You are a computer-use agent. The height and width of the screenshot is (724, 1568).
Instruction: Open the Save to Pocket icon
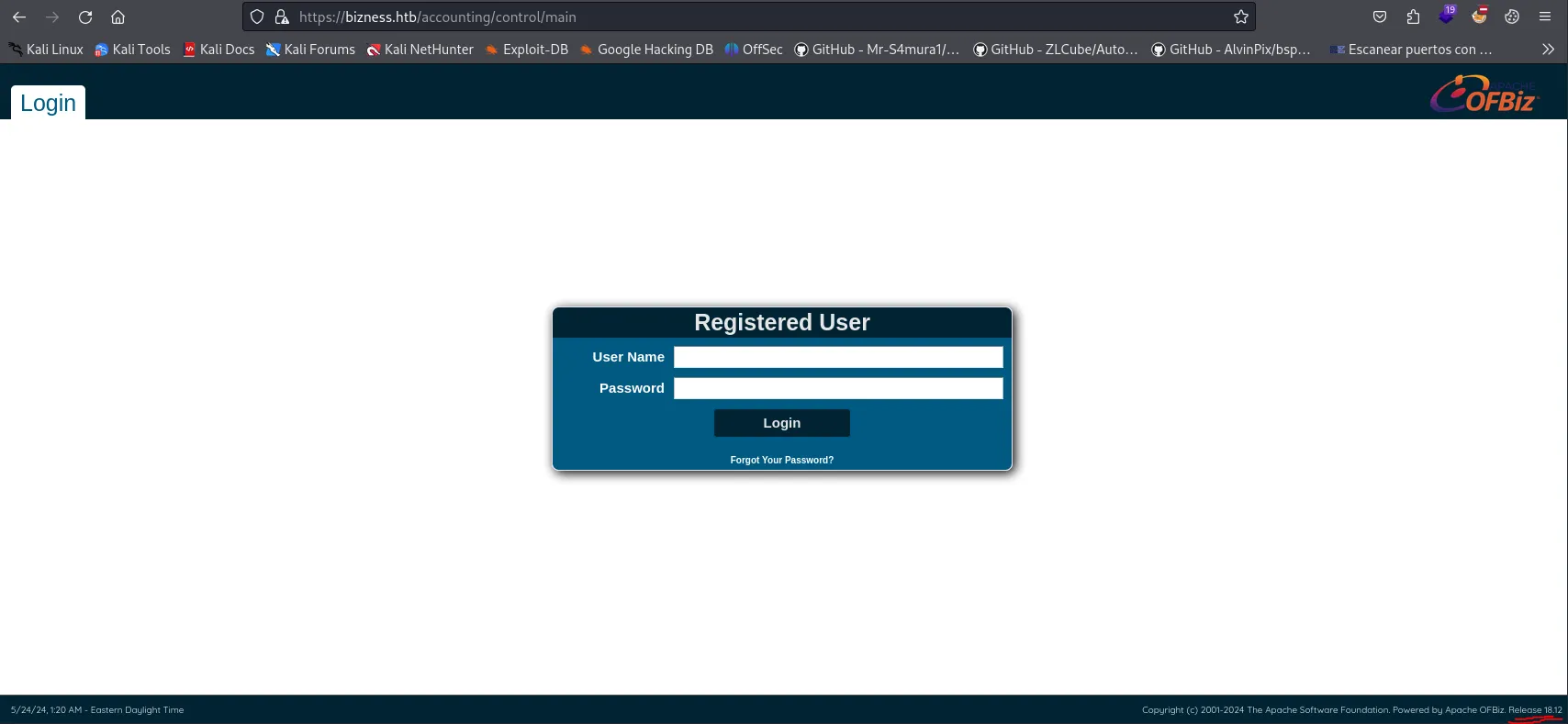[x=1380, y=17]
